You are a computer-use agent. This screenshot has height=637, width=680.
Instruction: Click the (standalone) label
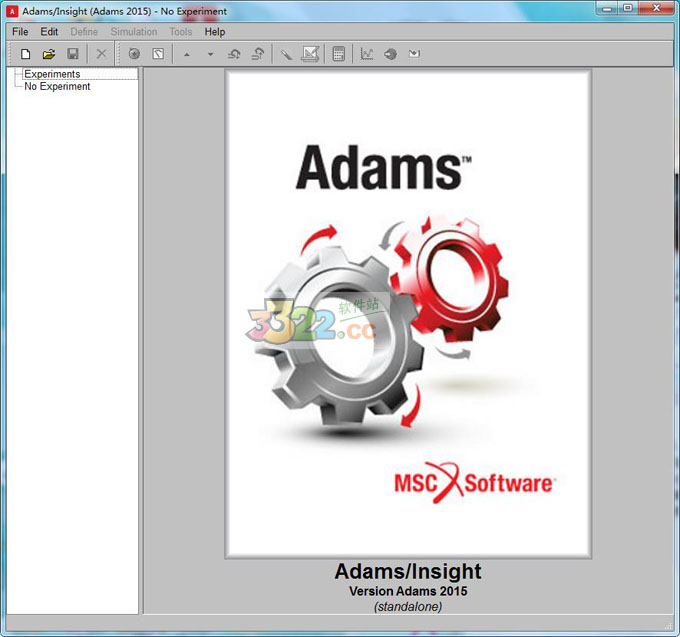(x=408, y=607)
